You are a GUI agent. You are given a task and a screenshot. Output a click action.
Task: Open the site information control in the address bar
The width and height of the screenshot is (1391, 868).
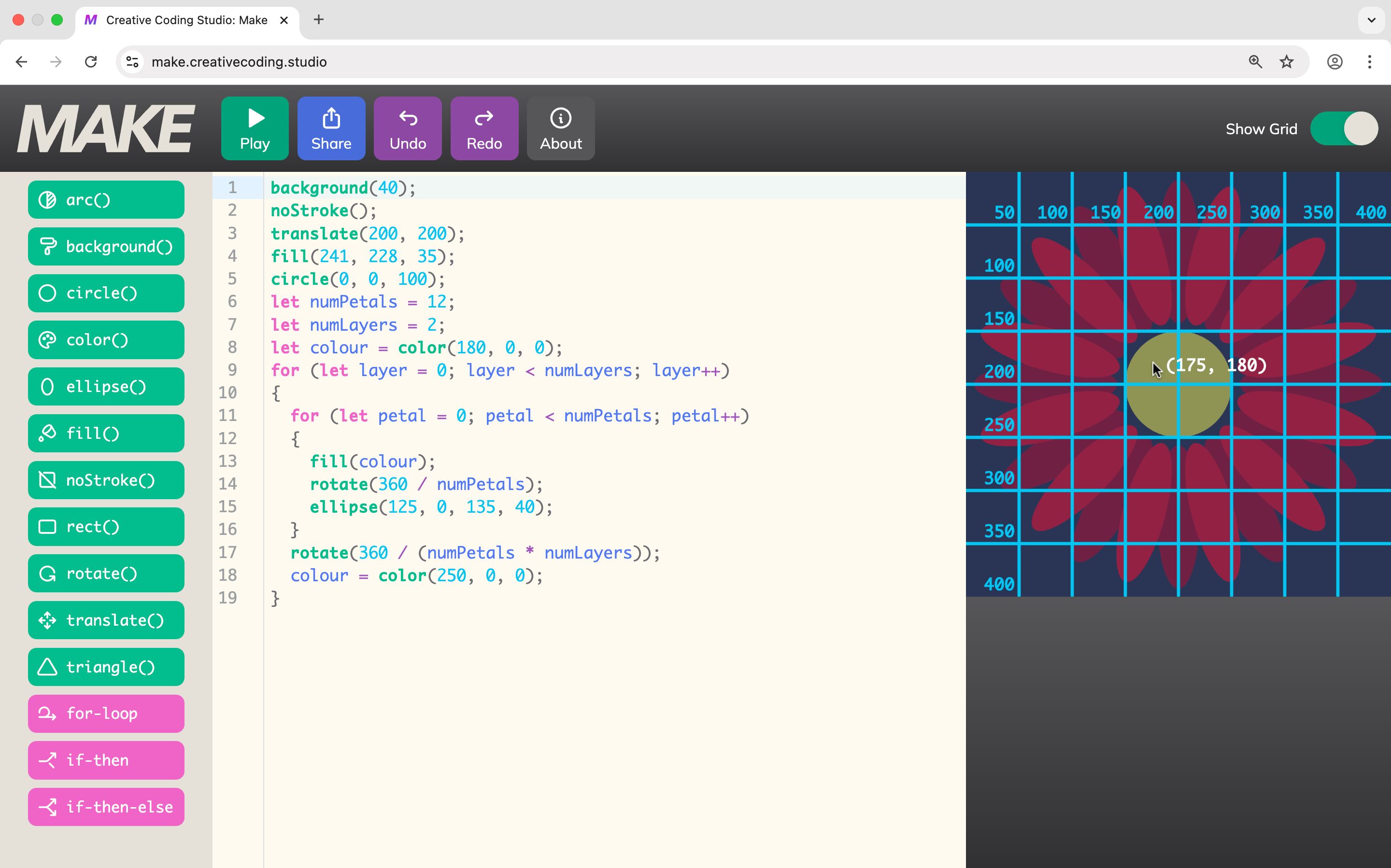coord(133,62)
